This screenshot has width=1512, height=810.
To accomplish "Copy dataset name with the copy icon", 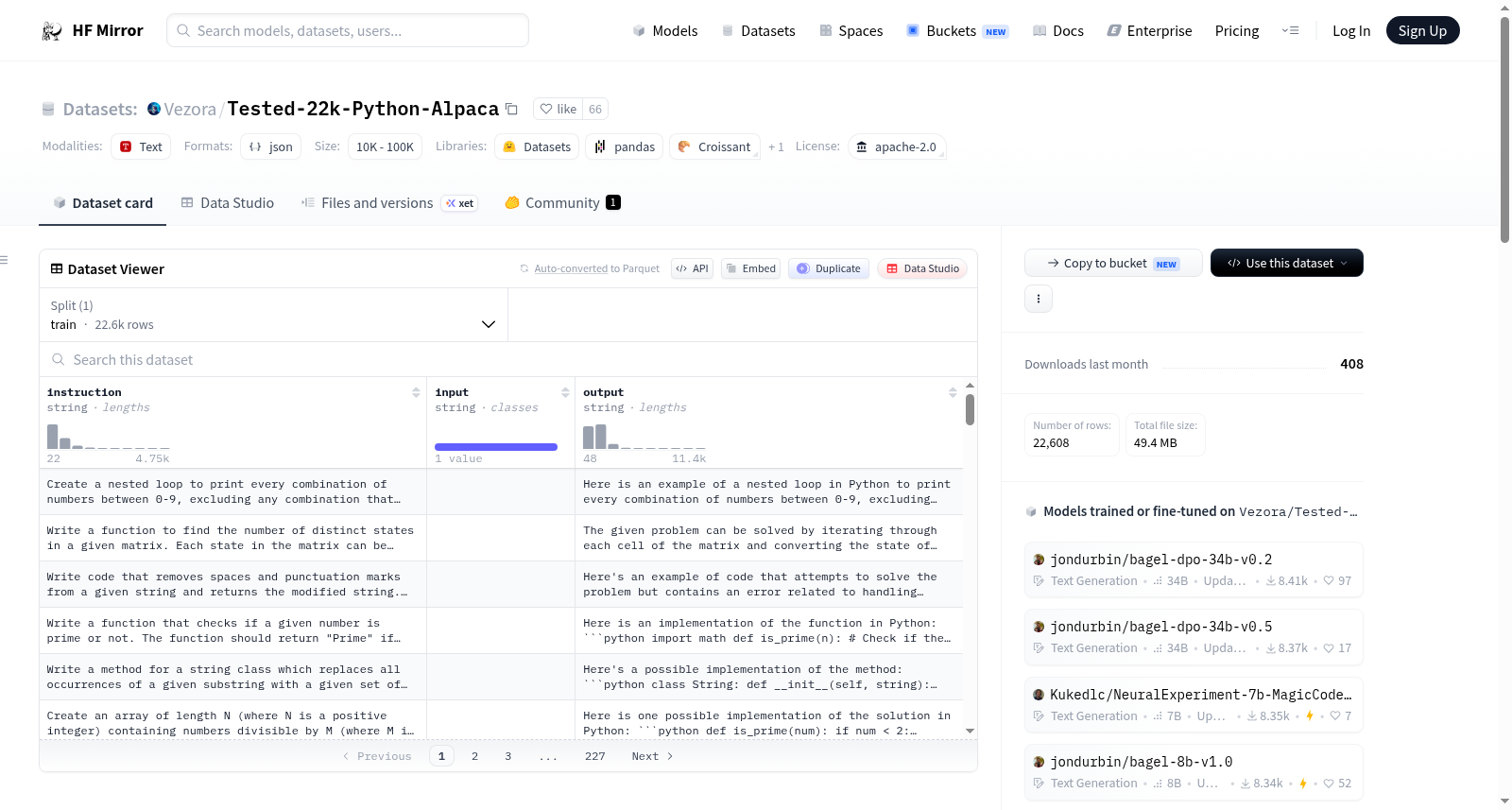I will click(x=511, y=109).
